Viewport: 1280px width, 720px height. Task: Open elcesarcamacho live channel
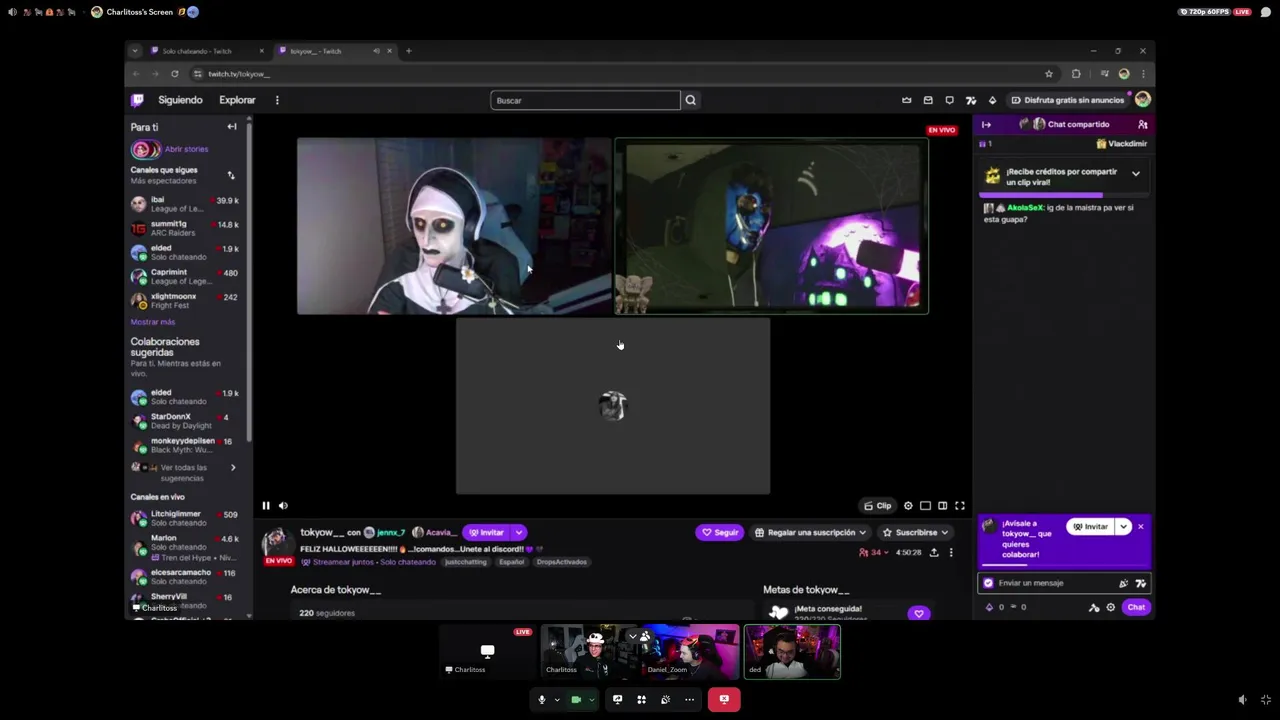[x=185, y=577]
